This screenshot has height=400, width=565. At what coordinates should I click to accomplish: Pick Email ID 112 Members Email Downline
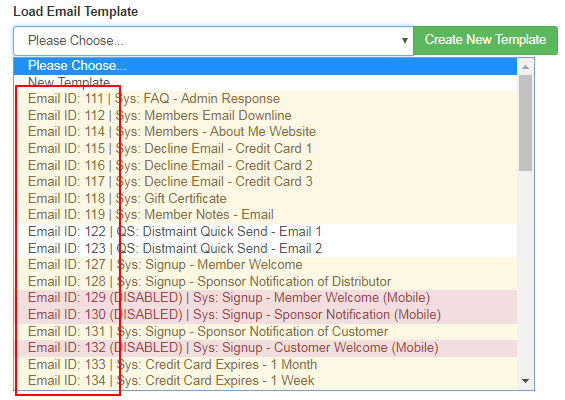coord(265,116)
